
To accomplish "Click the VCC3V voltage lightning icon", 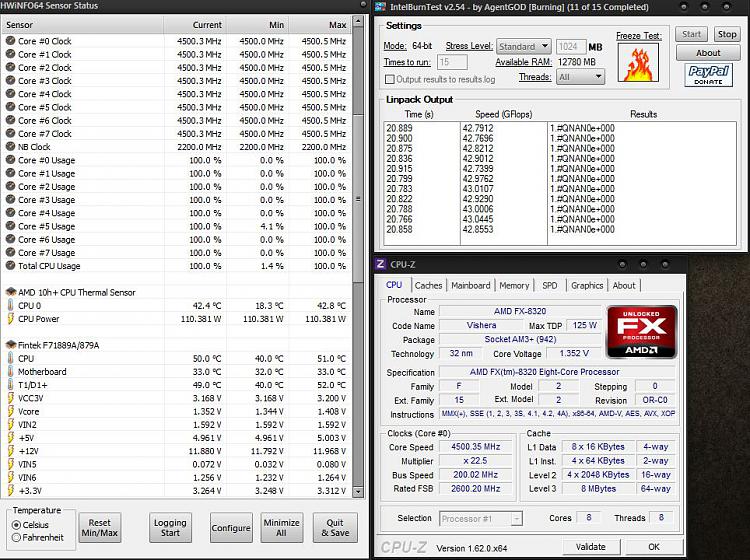I will pos(11,398).
